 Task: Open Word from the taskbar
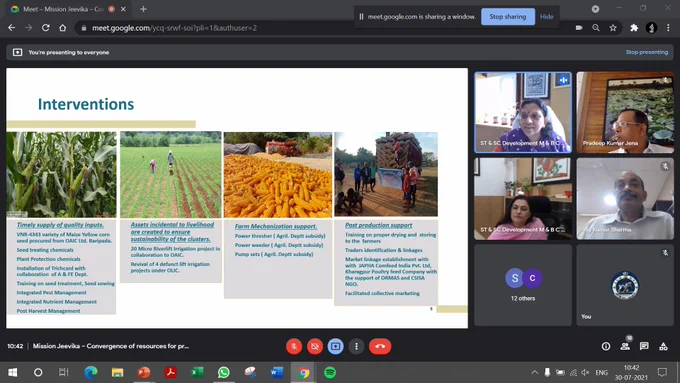click(x=277, y=372)
